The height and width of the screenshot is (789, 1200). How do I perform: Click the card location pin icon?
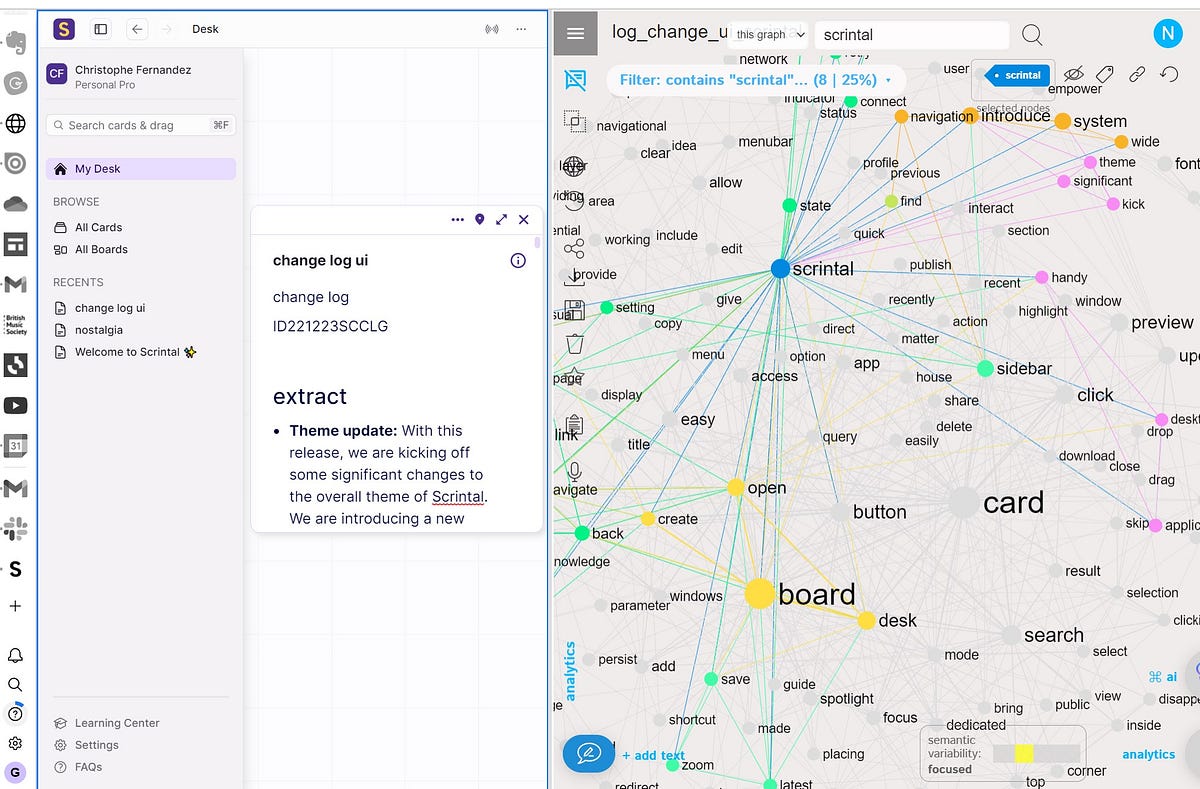click(480, 219)
